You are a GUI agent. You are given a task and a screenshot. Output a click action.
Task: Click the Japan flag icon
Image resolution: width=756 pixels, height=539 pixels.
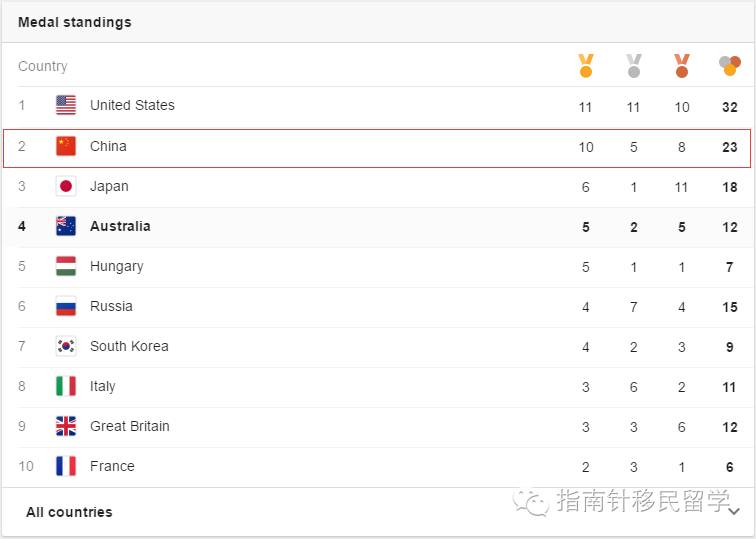(x=66, y=186)
